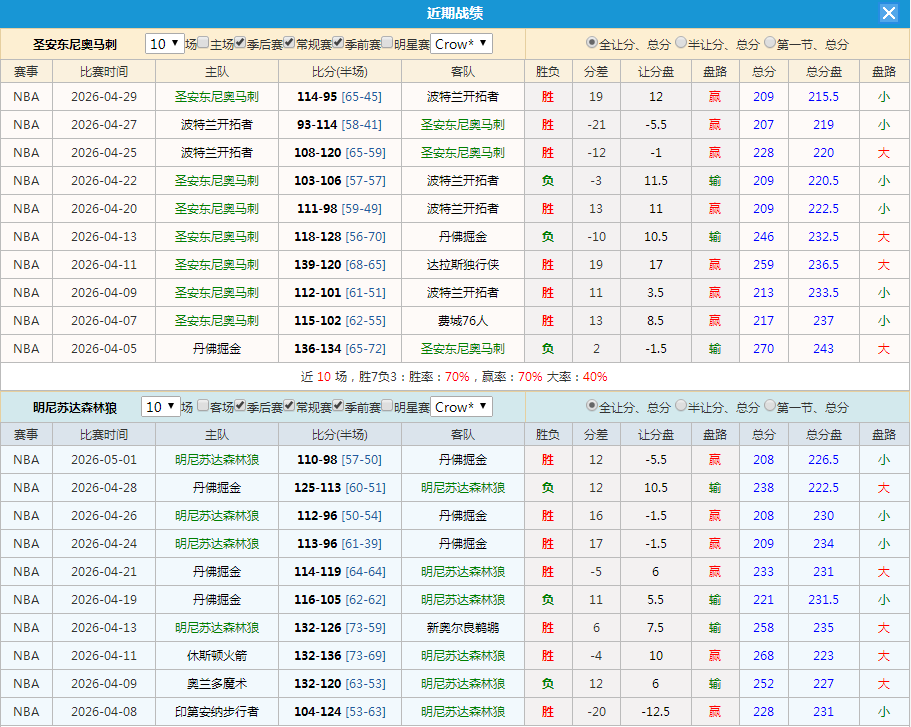
Task: Click total line 231.5
Action: (x=823, y=599)
